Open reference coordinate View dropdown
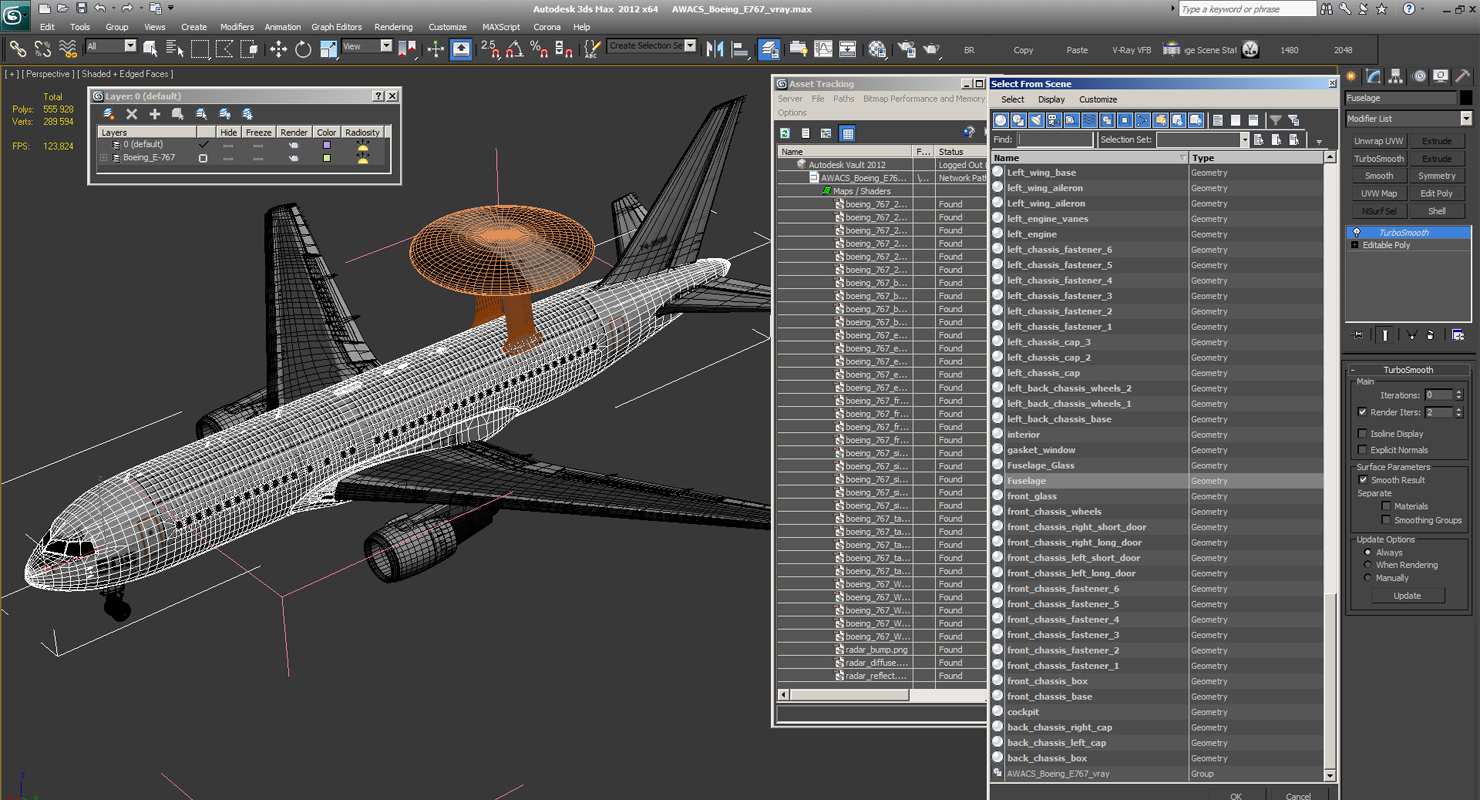Screen dimensions: 1480x800 (x=367, y=46)
